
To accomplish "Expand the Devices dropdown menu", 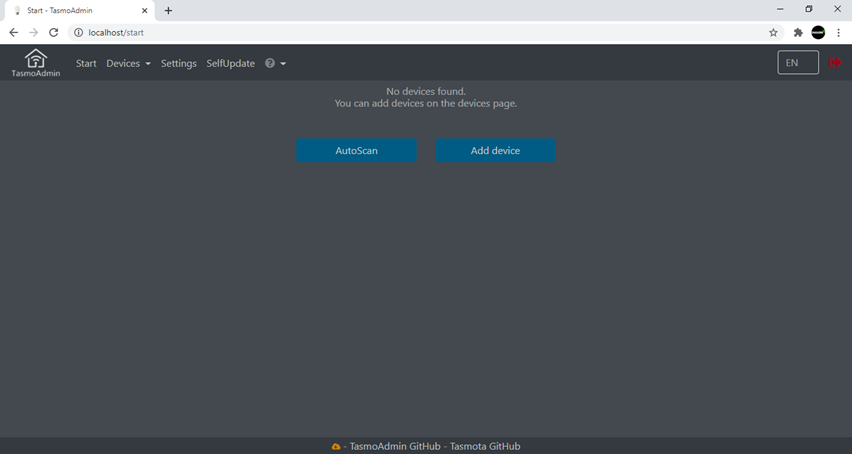I will (128, 64).
